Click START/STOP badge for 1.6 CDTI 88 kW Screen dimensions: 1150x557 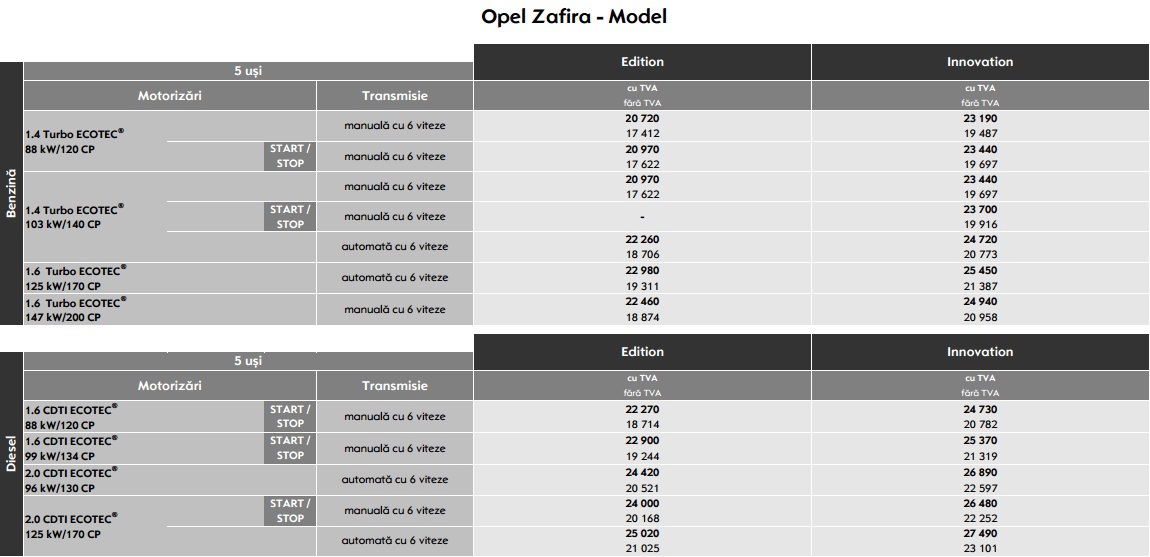pos(290,416)
